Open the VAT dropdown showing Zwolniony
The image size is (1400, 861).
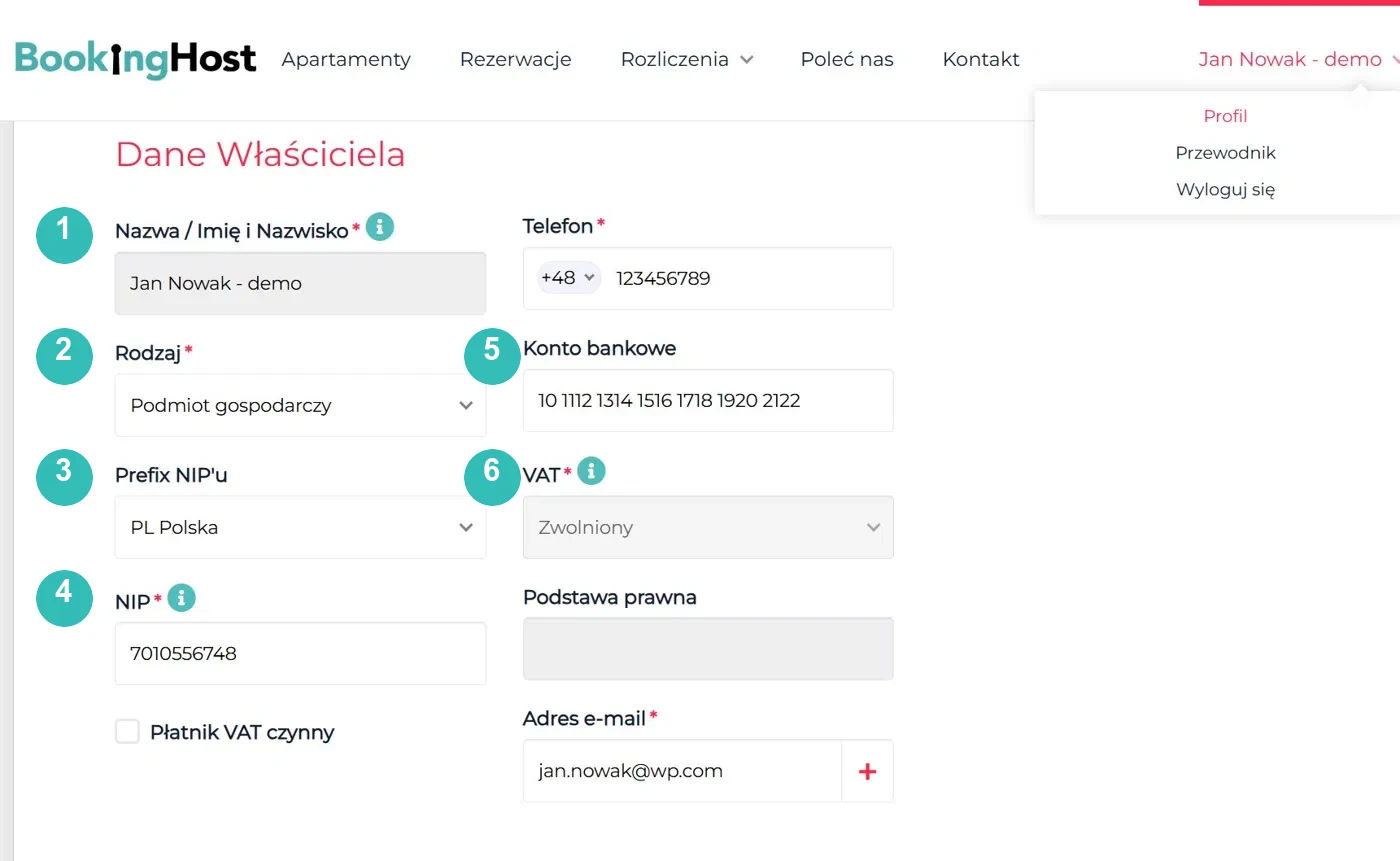click(x=708, y=527)
